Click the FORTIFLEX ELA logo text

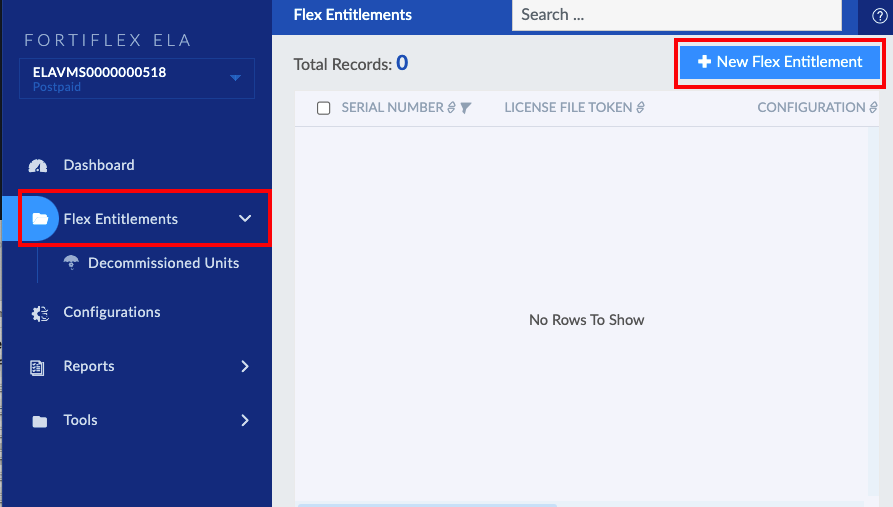108,40
